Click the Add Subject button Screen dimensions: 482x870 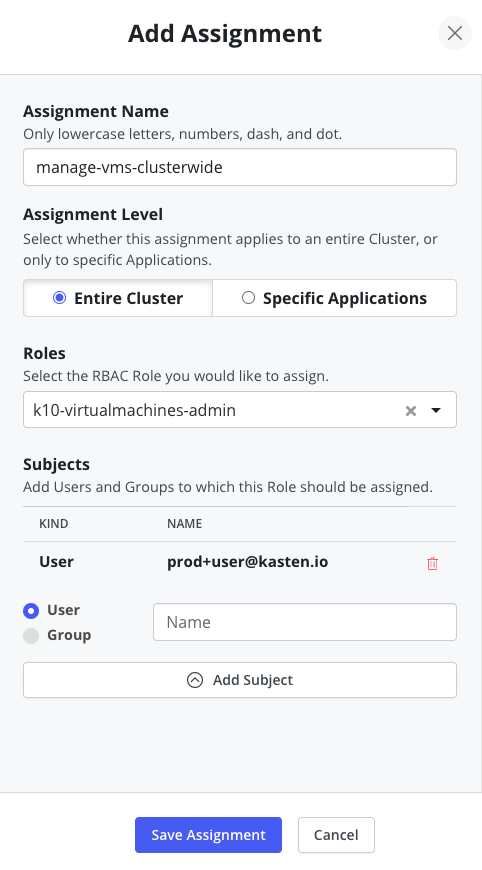[x=240, y=680]
